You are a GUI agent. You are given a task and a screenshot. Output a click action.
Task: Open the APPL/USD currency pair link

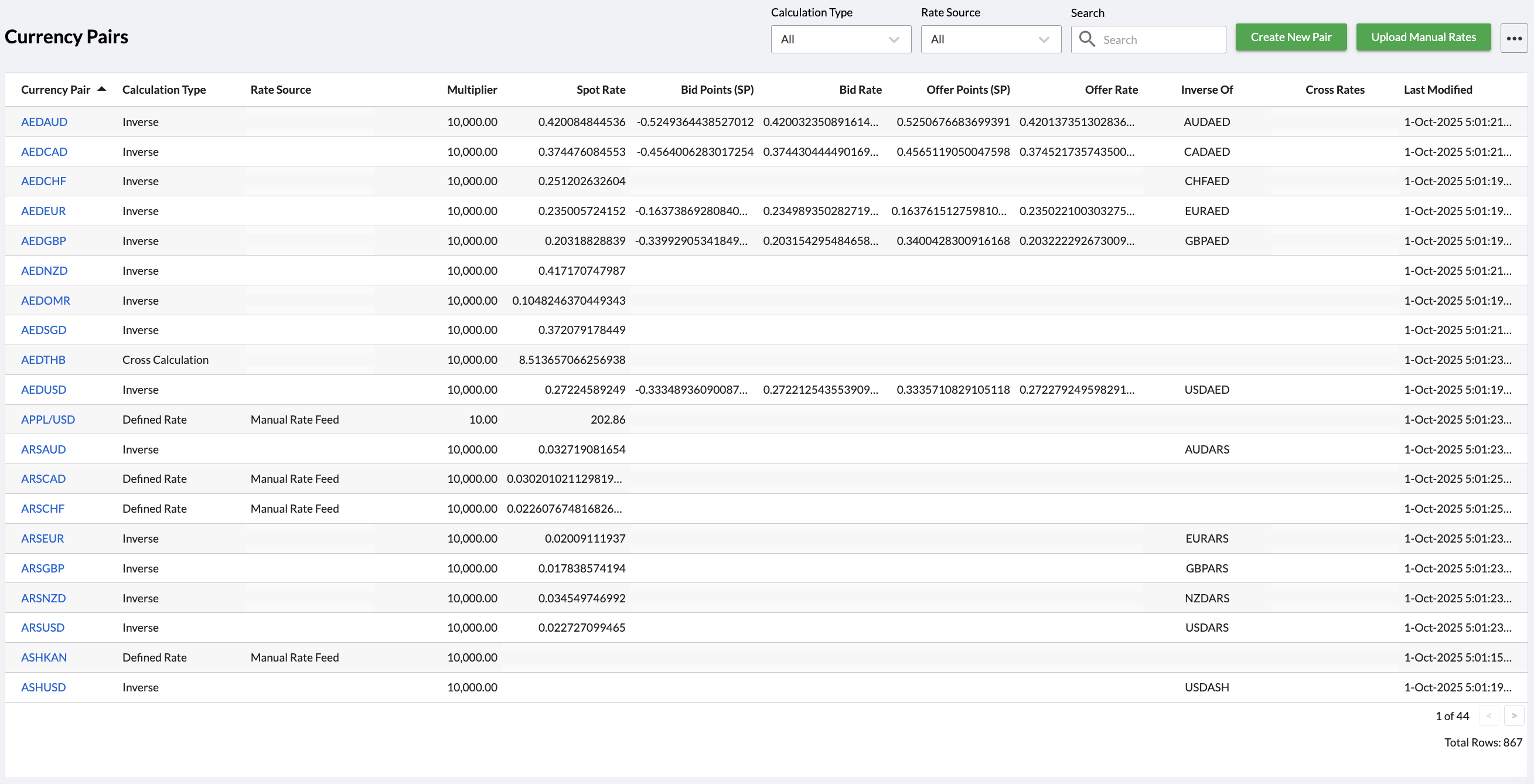click(x=47, y=420)
